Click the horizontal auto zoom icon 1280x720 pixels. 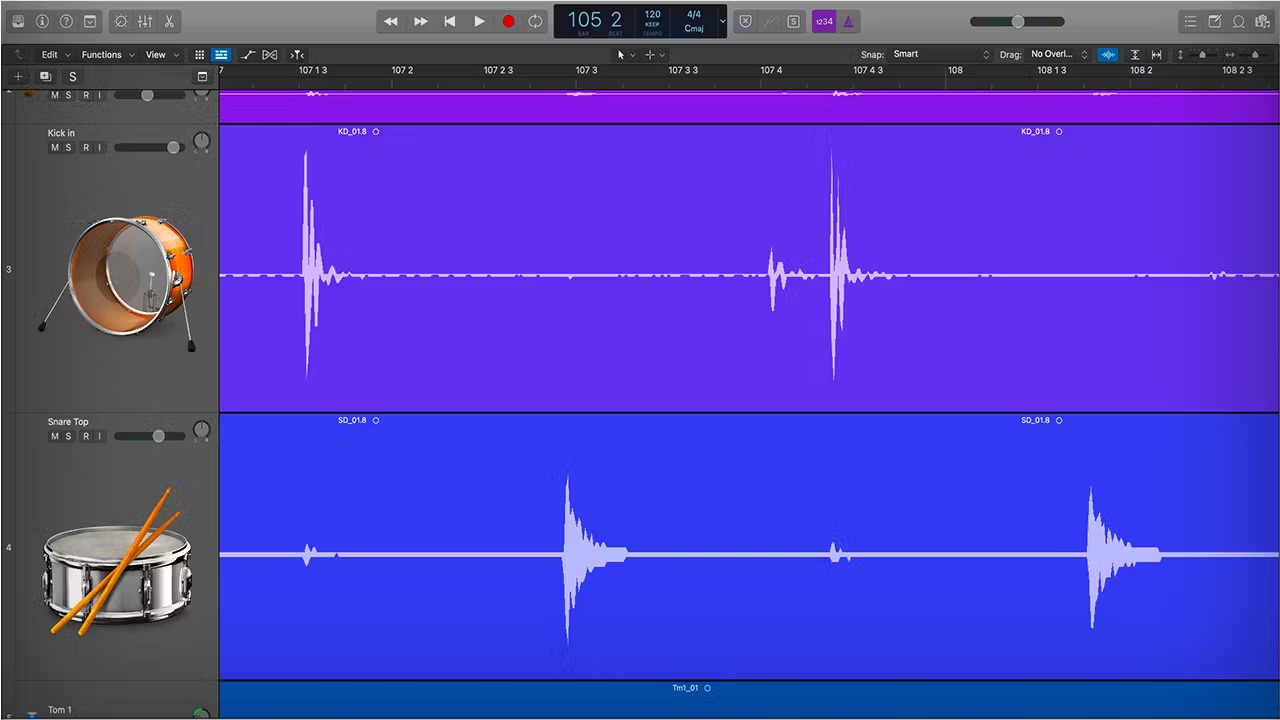pos(1156,55)
